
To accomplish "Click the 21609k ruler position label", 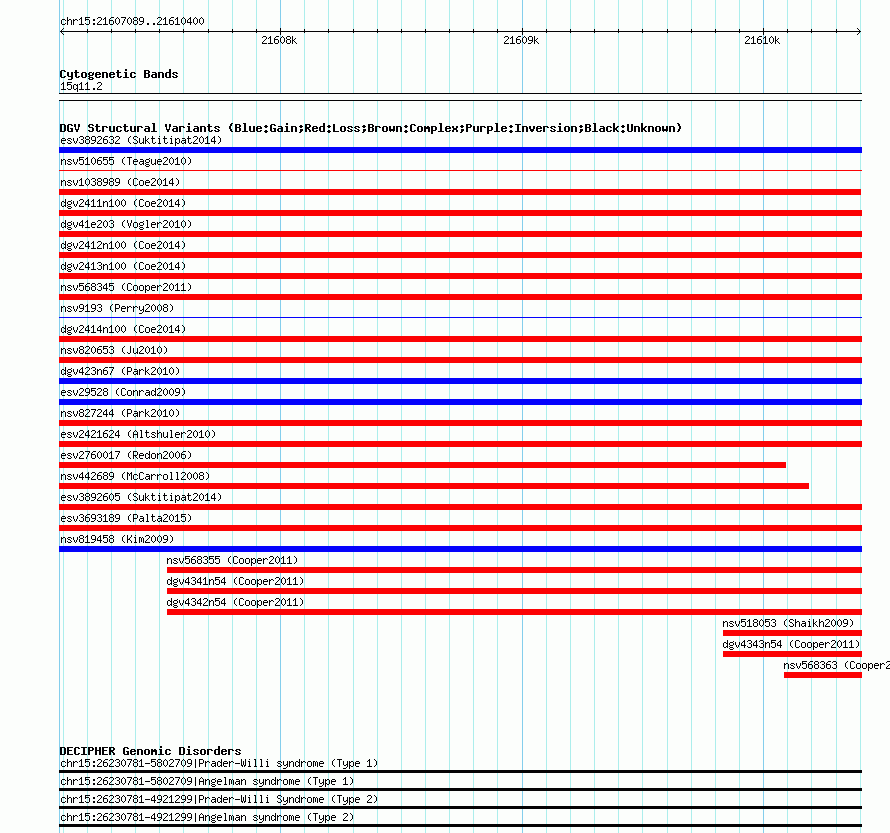I will tap(521, 40).
